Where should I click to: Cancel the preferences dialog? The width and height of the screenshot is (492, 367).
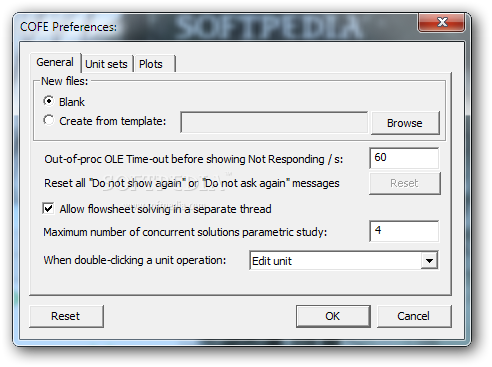[x=414, y=316]
